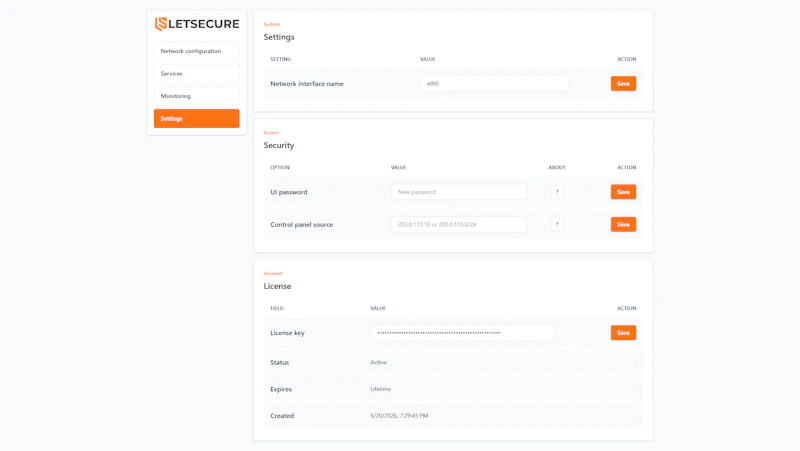Show help for UI password

pos(557,192)
